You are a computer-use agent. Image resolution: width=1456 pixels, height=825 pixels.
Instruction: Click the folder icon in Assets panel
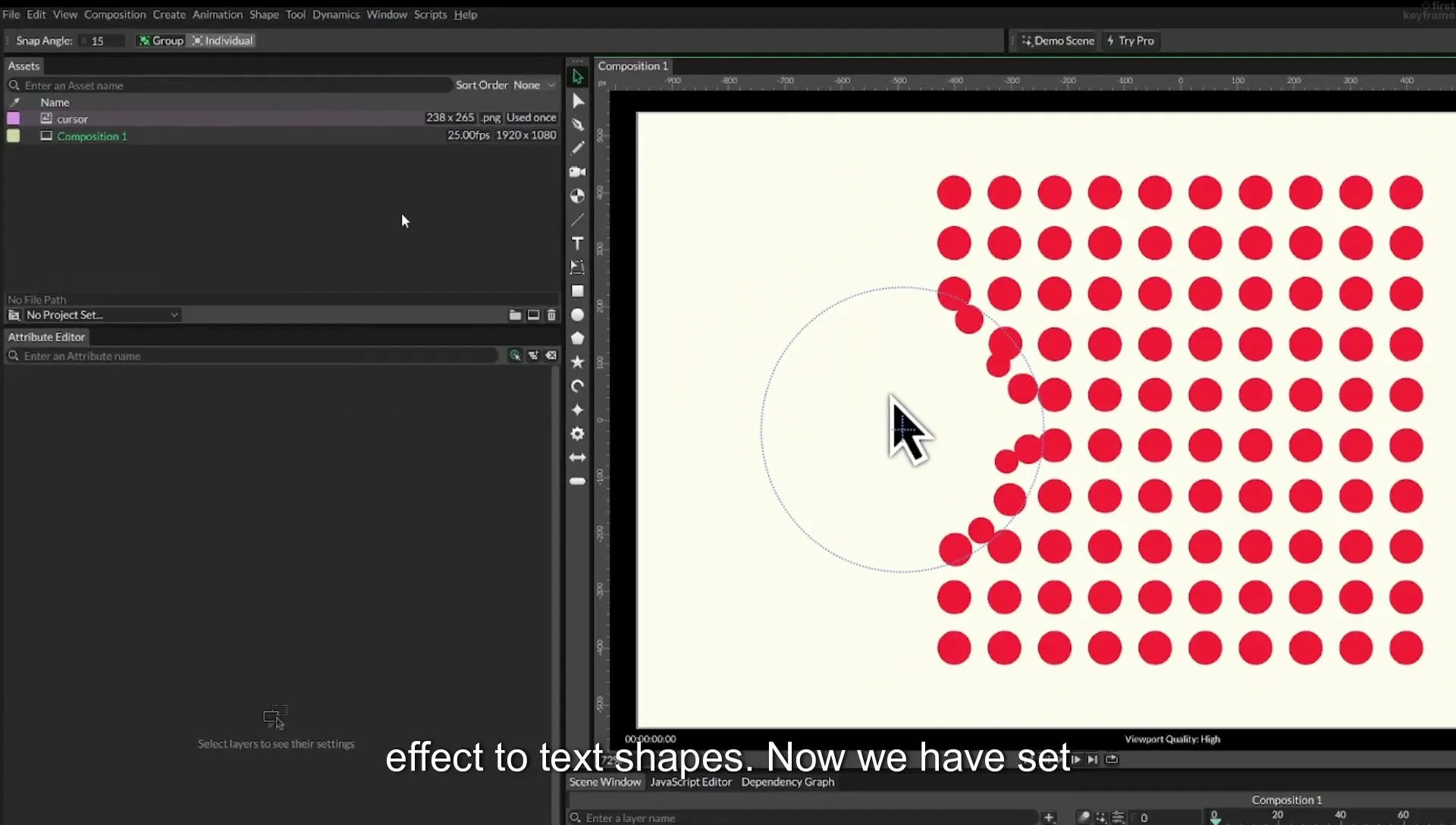click(515, 315)
